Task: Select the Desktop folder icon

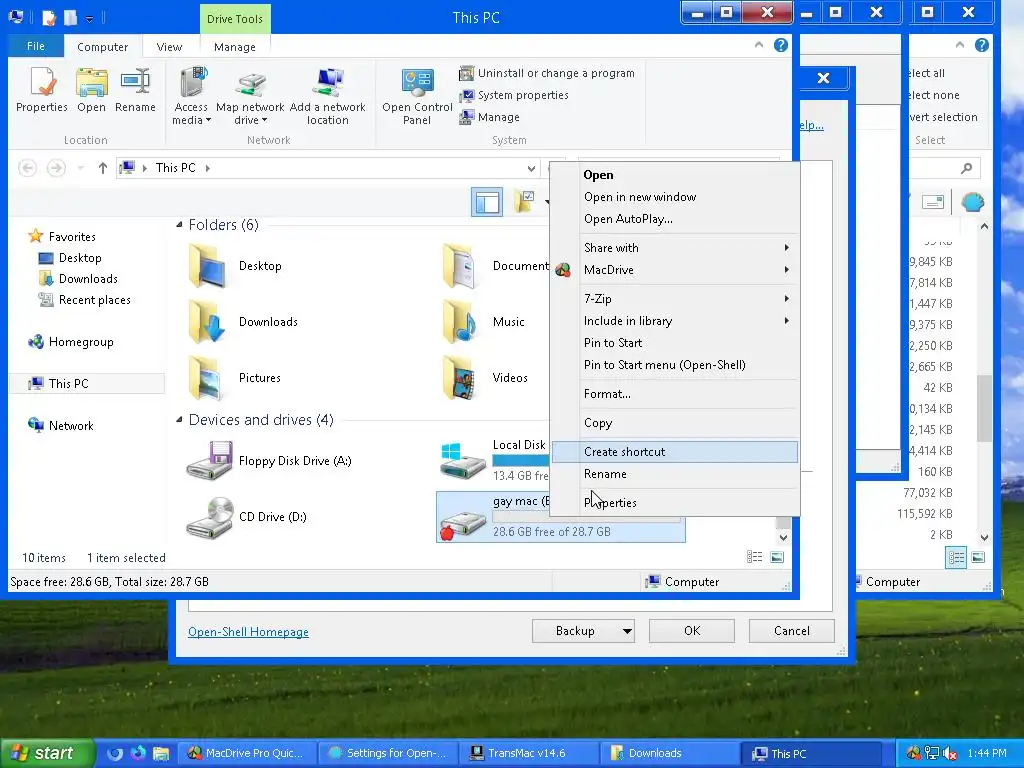Action: [207, 266]
